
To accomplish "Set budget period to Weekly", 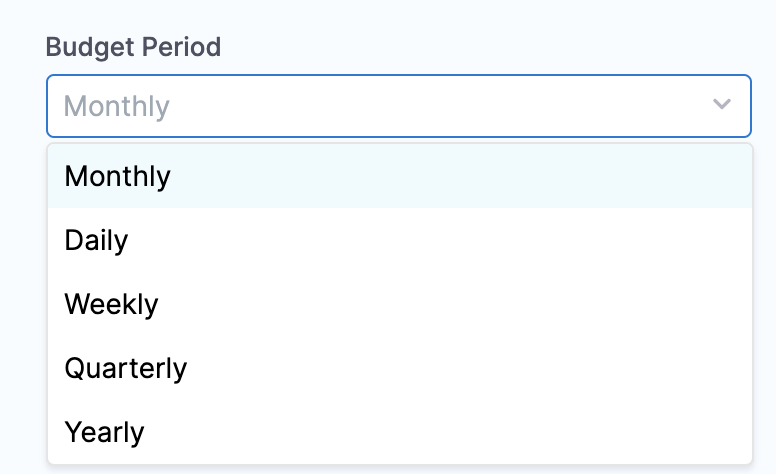I will click(x=400, y=304).
